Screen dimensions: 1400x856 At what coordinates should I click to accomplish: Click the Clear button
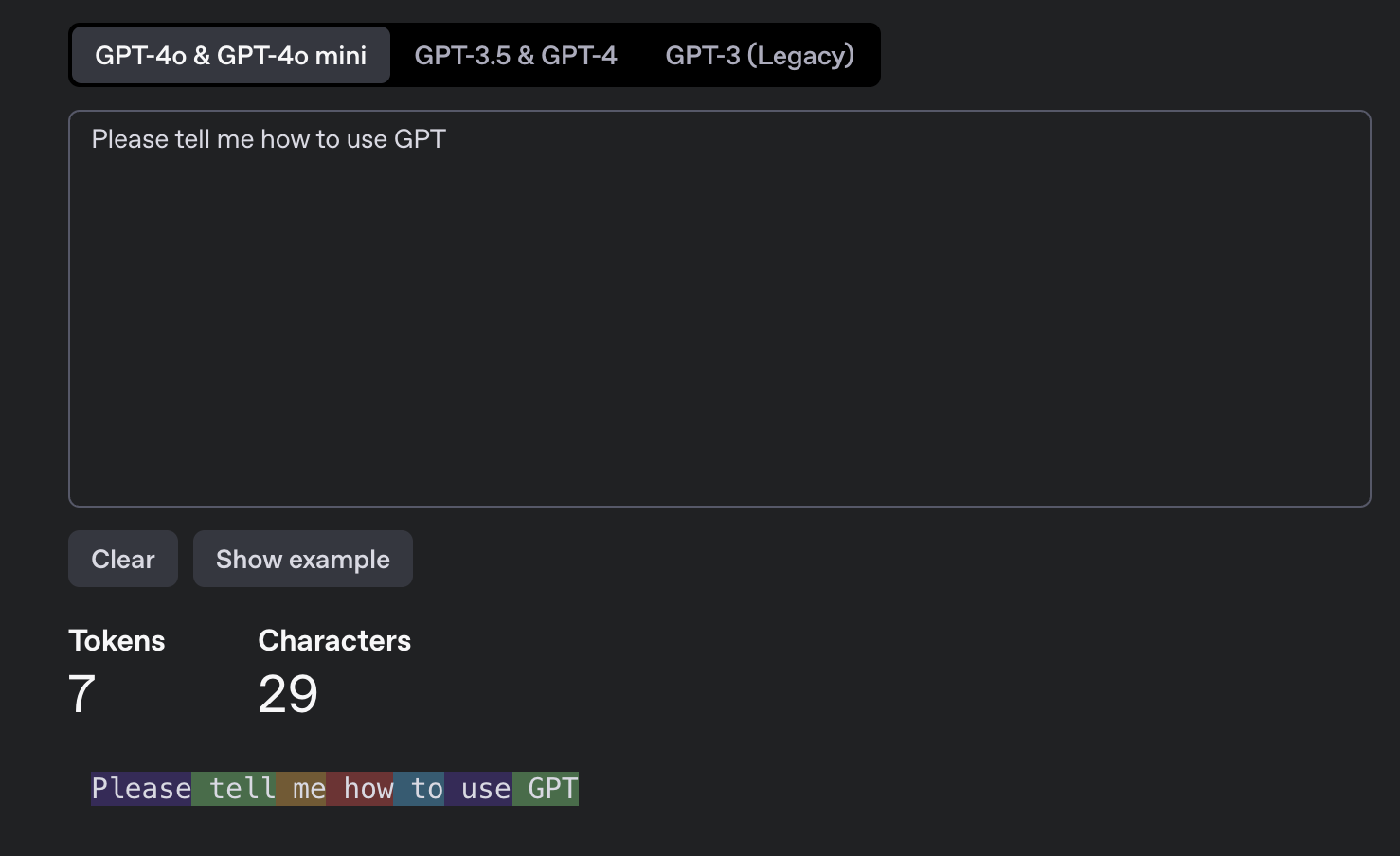pos(123,559)
